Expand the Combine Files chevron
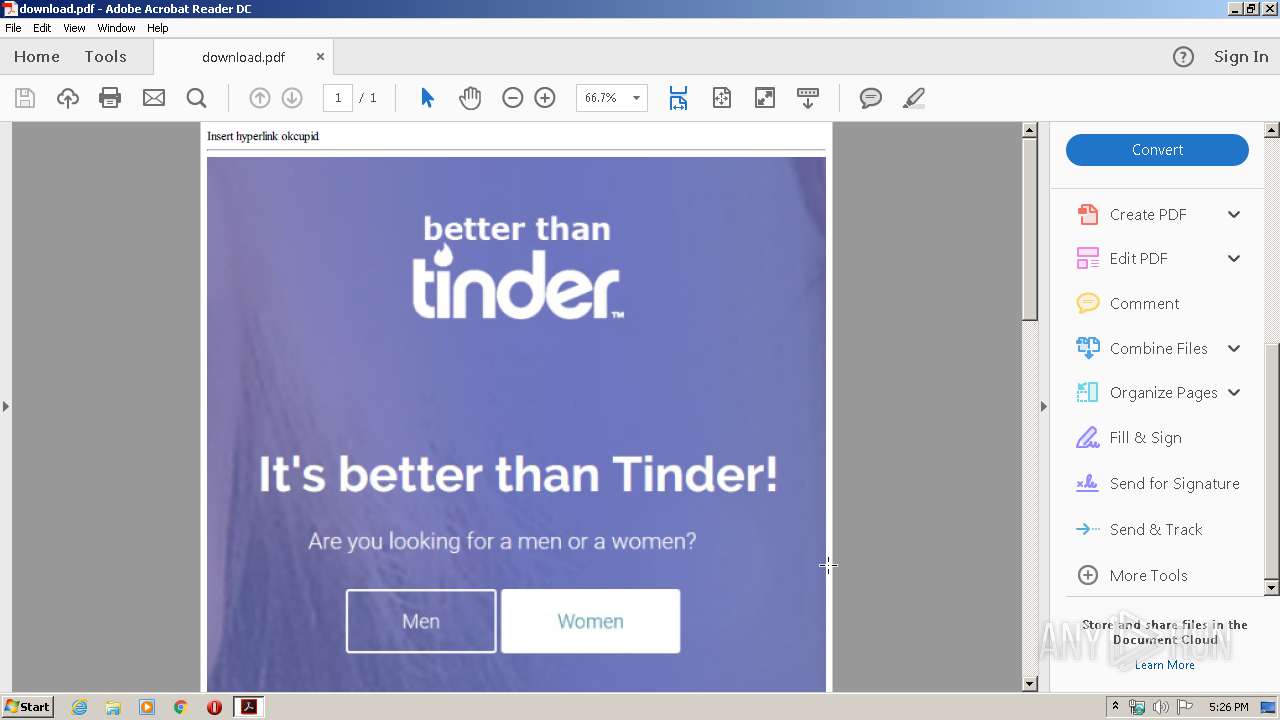 tap(1234, 348)
